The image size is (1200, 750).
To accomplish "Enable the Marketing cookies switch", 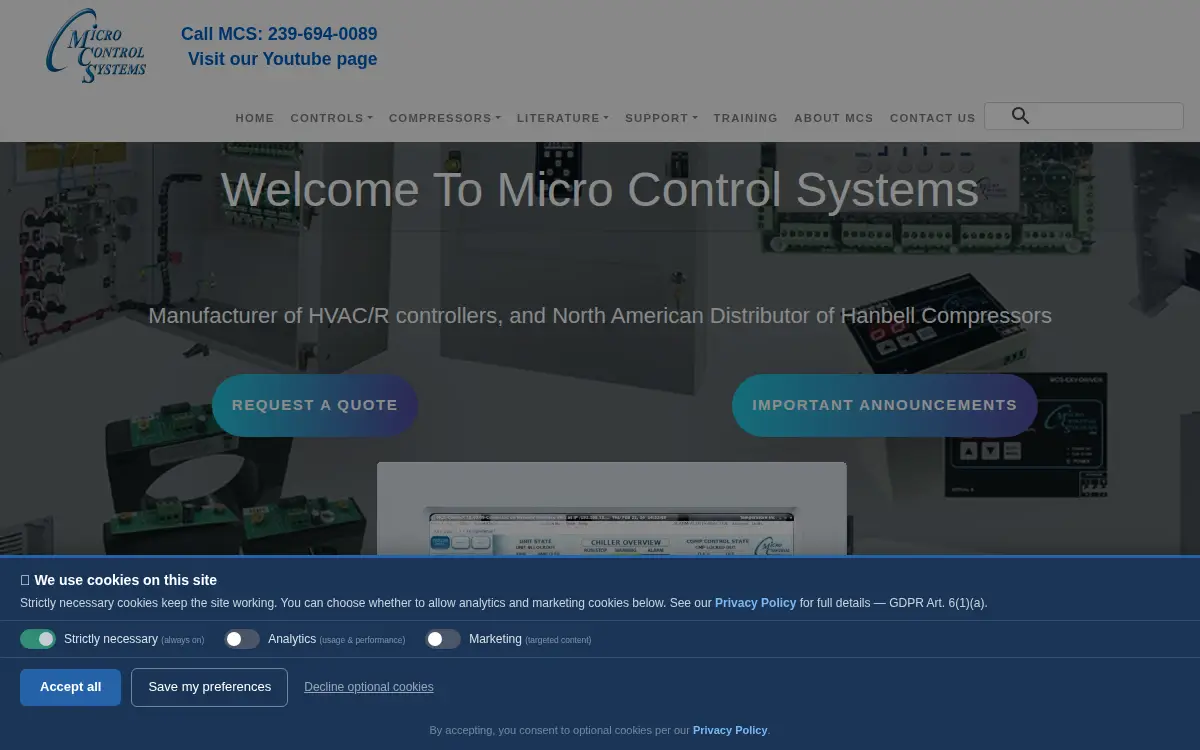I will pyautogui.click(x=443, y=639).
